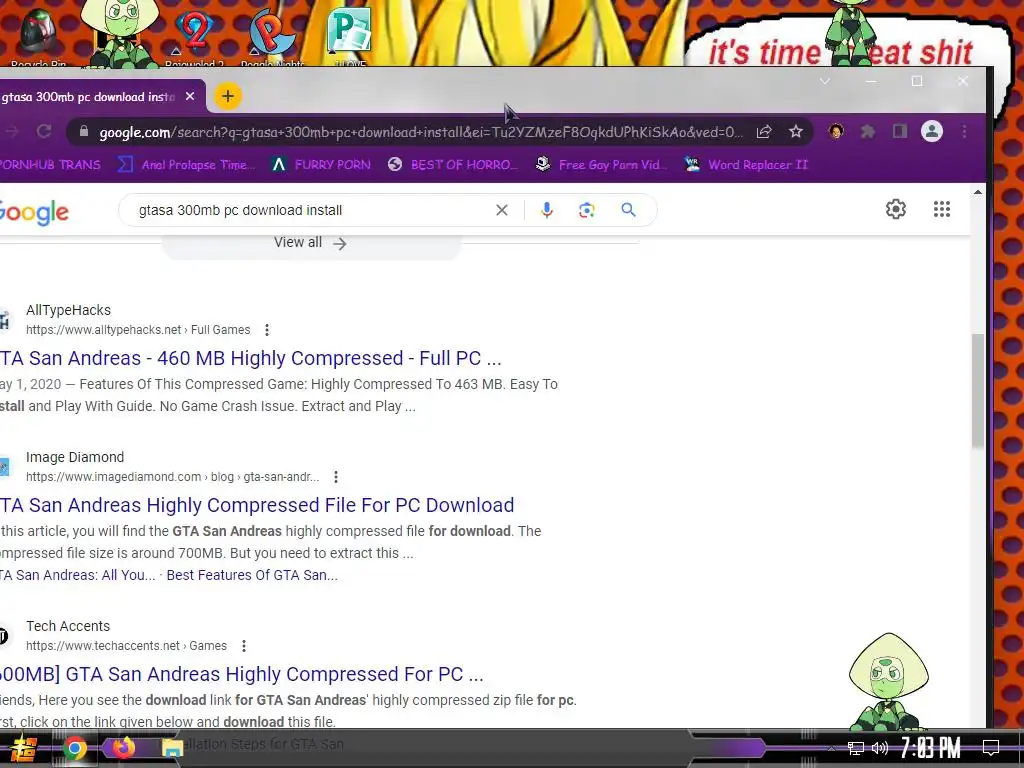
Task: Click the padlock site info icon
Action: point(84,131)
